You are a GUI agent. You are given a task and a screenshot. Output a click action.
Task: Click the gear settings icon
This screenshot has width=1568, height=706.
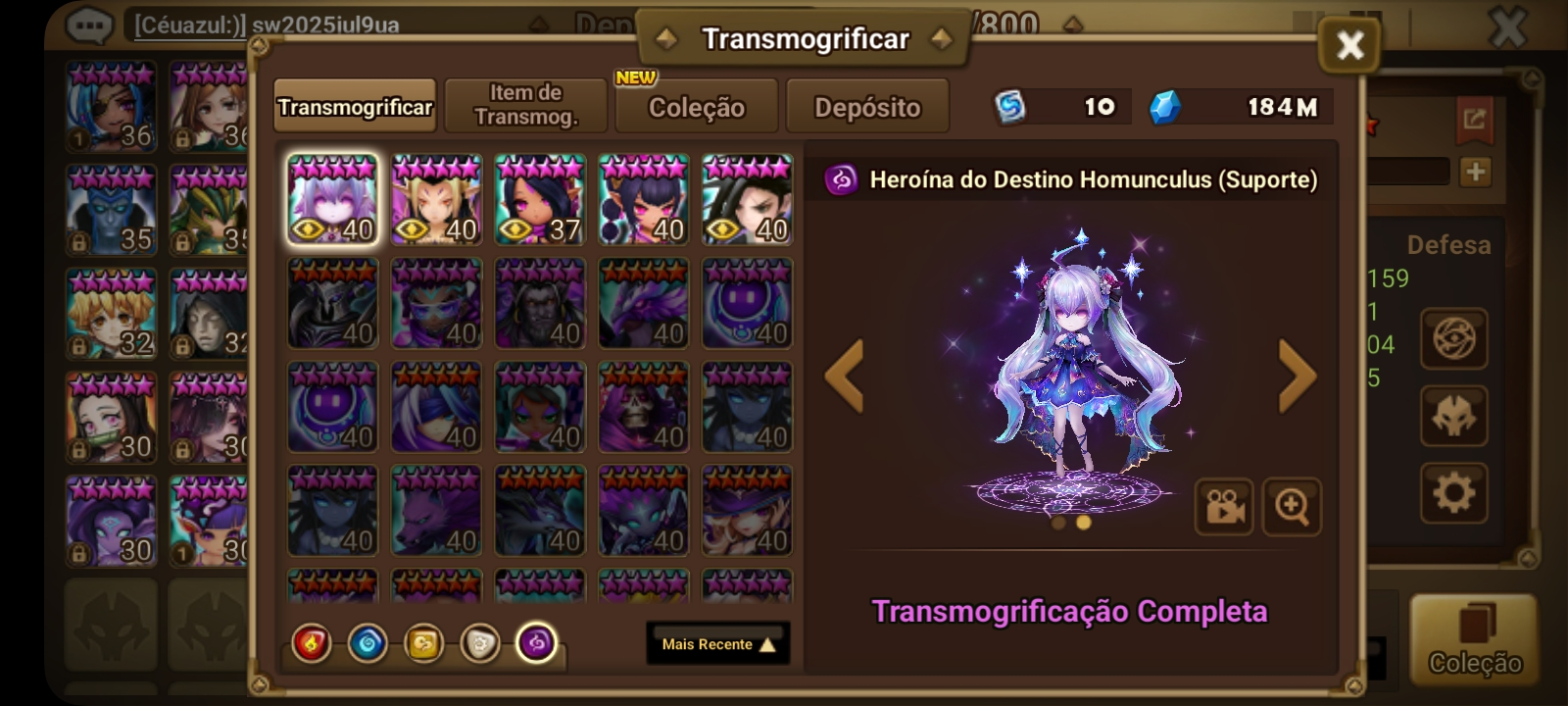tap(1454, 492)
